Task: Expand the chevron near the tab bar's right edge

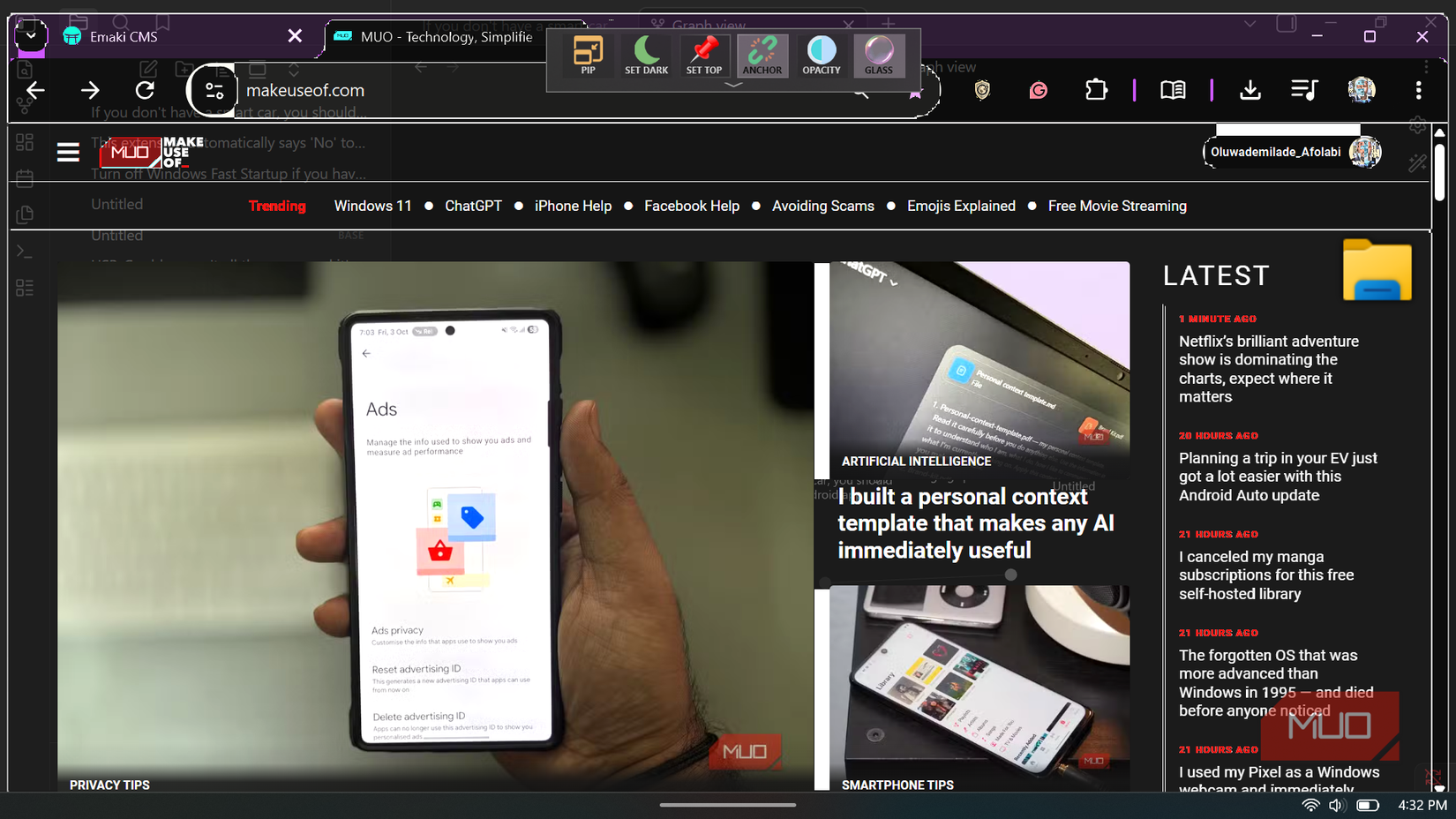Action: (1250, 23)
